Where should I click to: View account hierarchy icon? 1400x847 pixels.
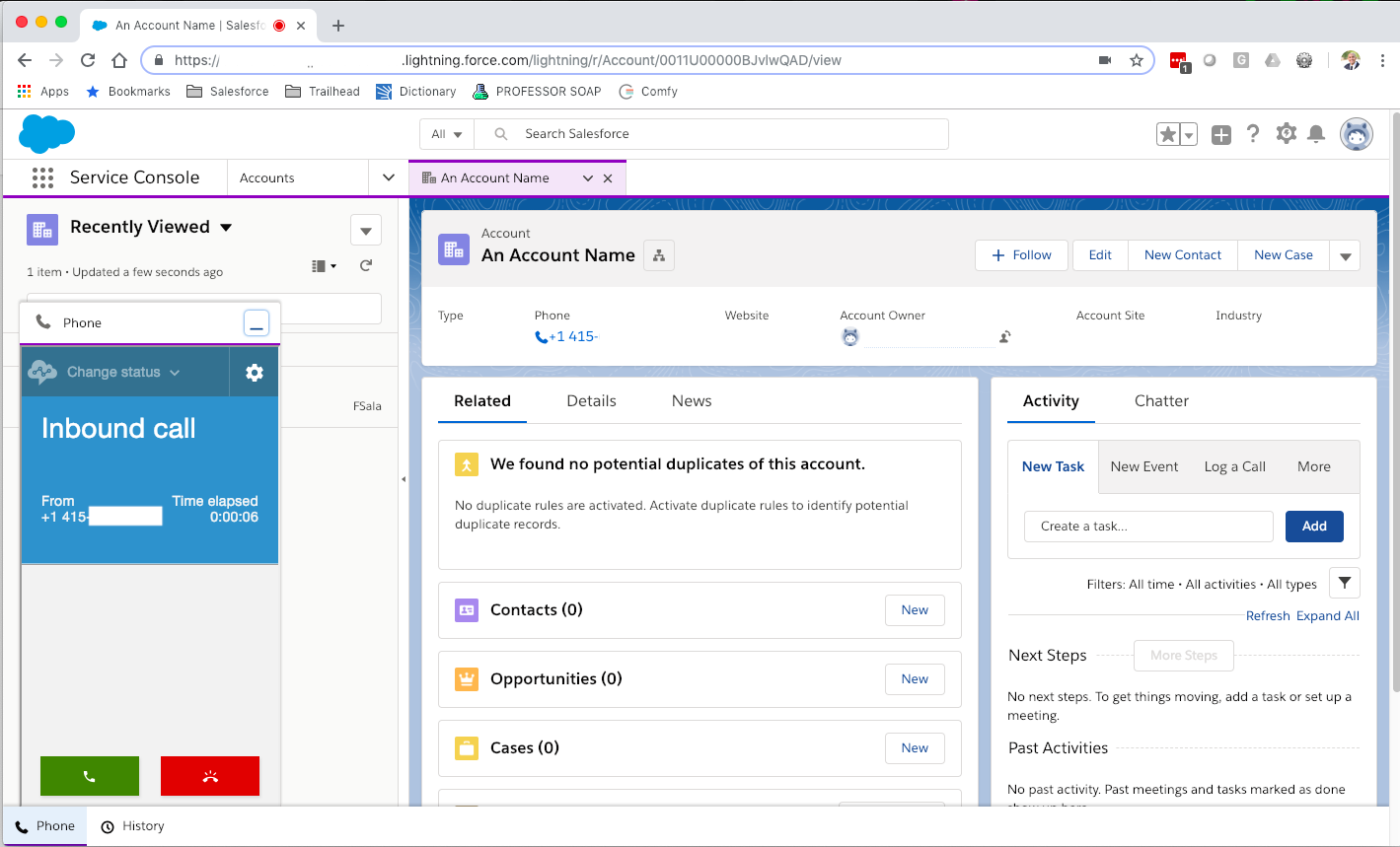(659, 255)
